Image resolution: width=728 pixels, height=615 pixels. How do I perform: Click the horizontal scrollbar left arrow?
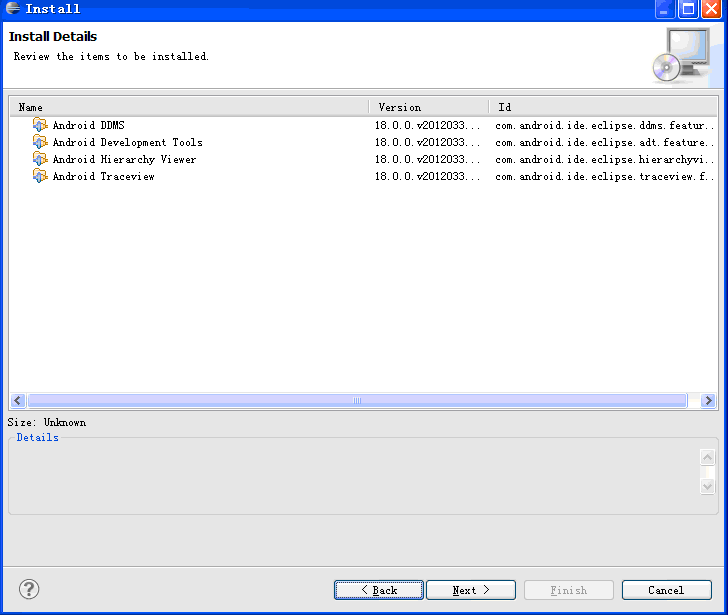(18, 400)
